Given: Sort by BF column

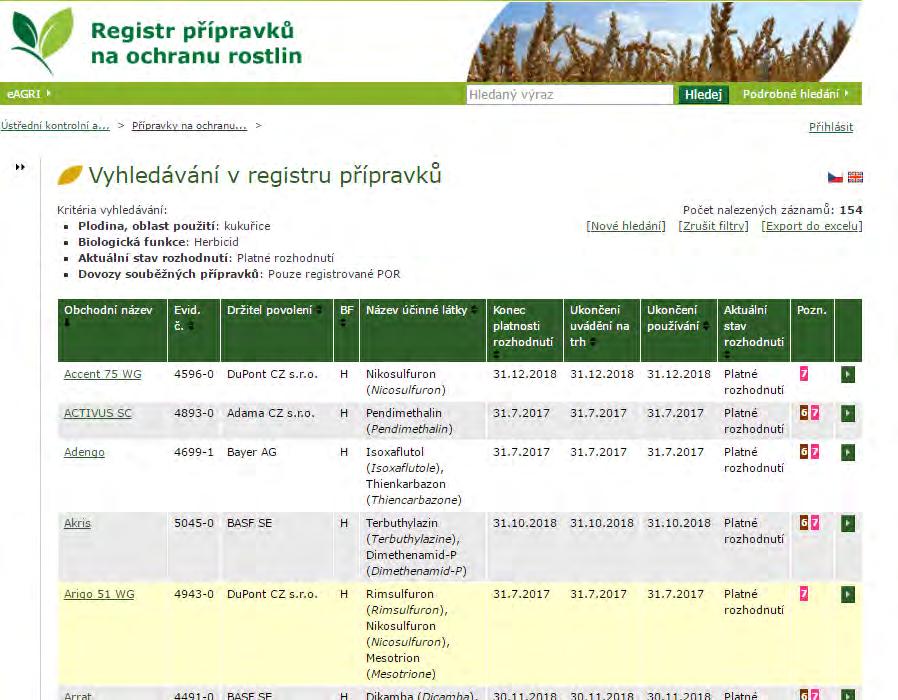Looking at the screenshot, I should pyautogui.click(x=343, y=323).
